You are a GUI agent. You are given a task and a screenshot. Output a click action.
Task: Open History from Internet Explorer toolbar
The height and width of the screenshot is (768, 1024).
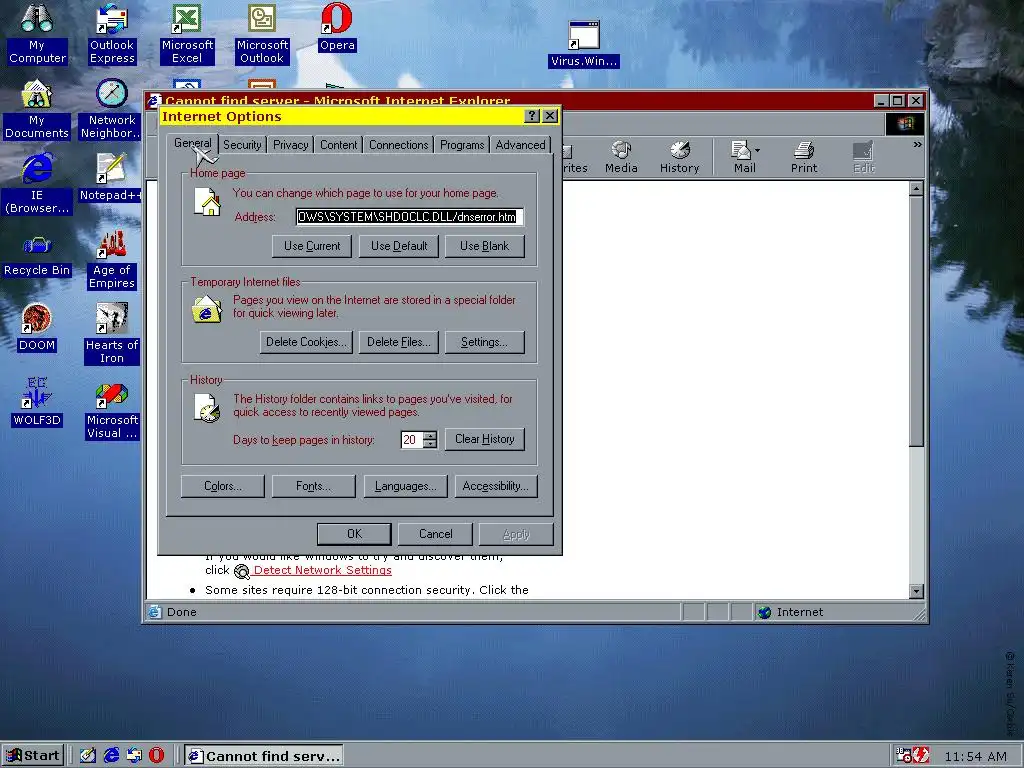click(x=679, y=157)
